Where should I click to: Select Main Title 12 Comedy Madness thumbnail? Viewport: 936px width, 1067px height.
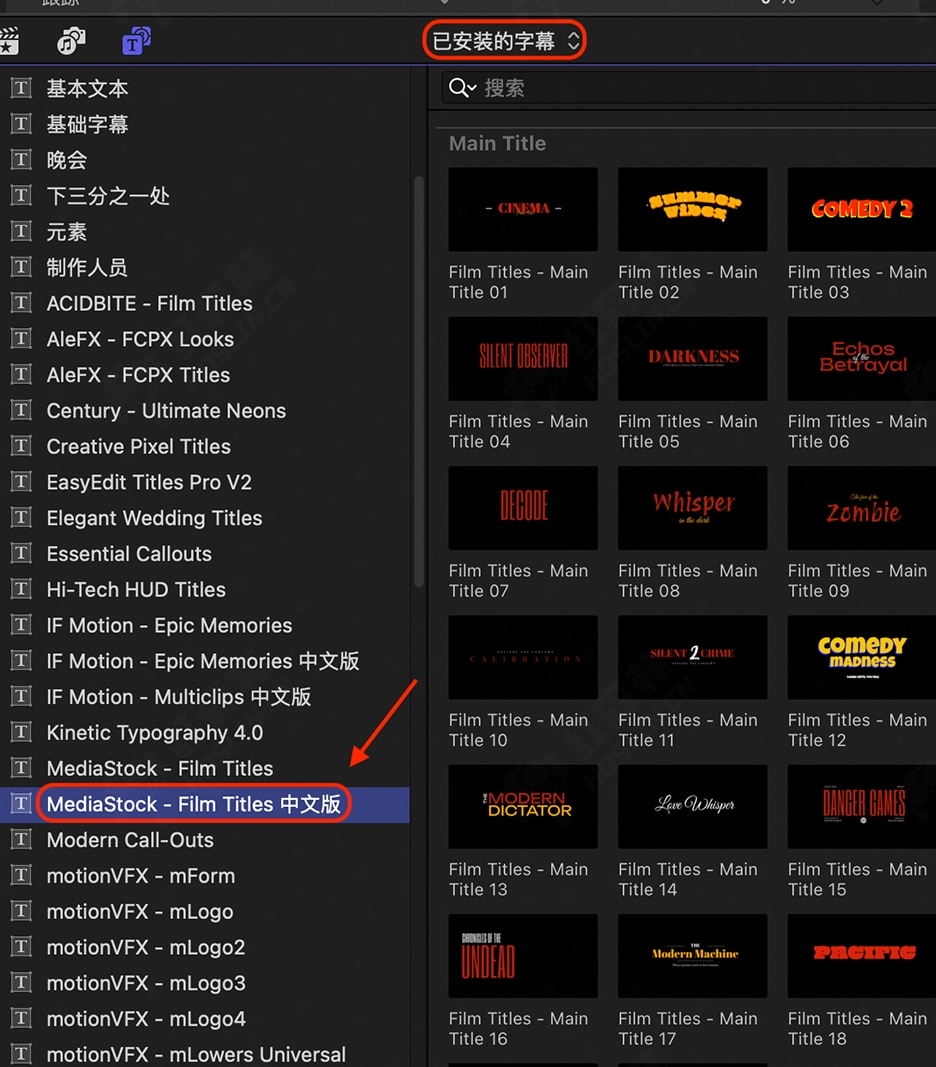[x=862, y=657]
